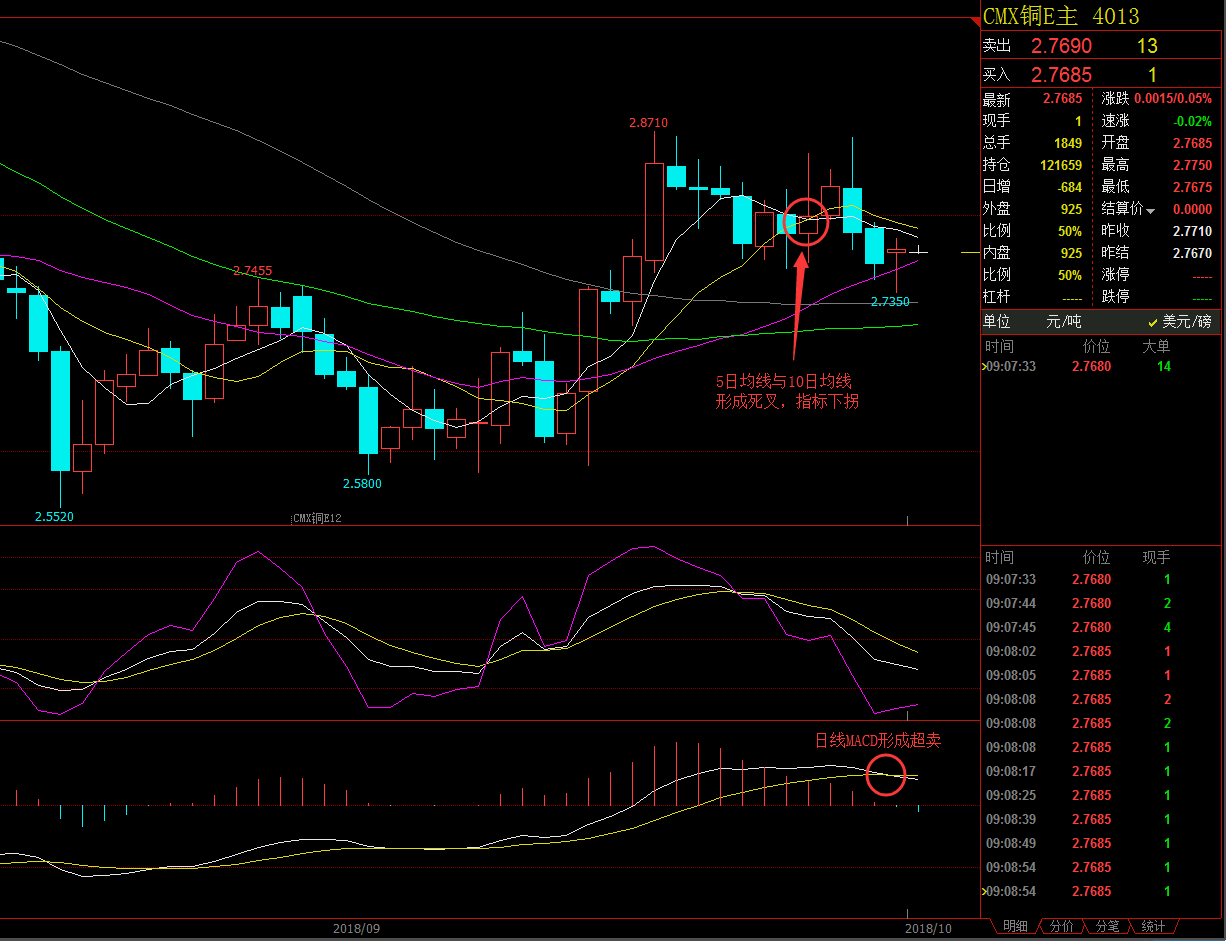Screen dimensions: 1226x941
Task: Select the 09:08:17 trade row
Action: tap(1101, 771)
